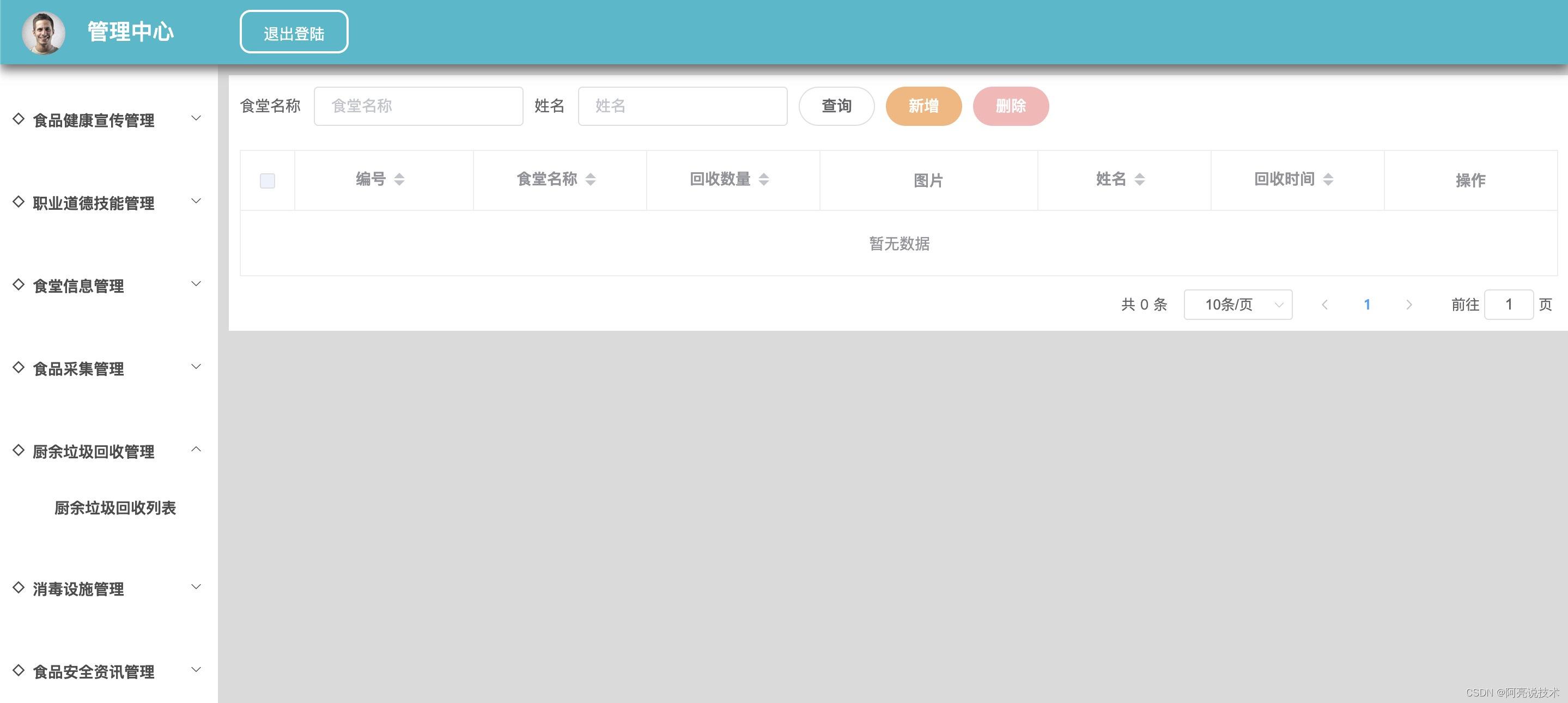Go to previous page arrow
1568x703 pixels.
pos(1324,304)
